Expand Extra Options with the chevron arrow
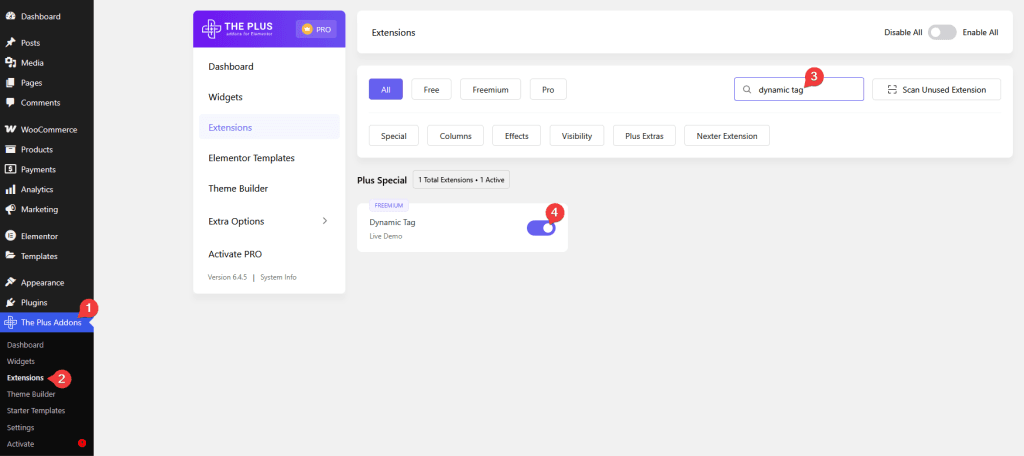The width and height of the screenshot is (1024, 456). tap(325, 221)
